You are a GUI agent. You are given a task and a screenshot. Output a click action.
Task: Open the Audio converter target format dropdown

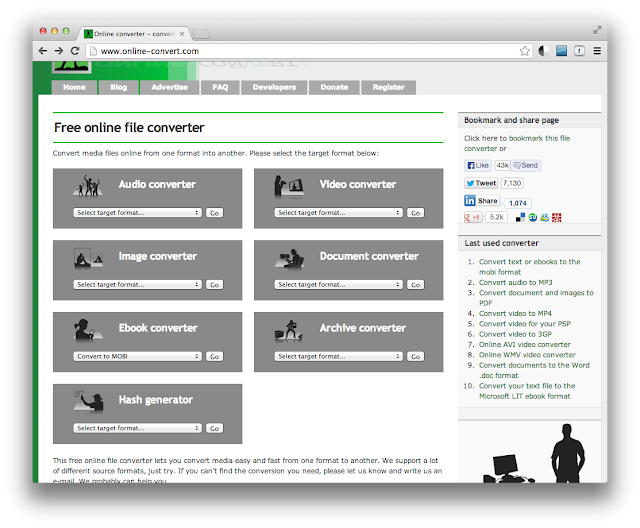pos(137,213)
